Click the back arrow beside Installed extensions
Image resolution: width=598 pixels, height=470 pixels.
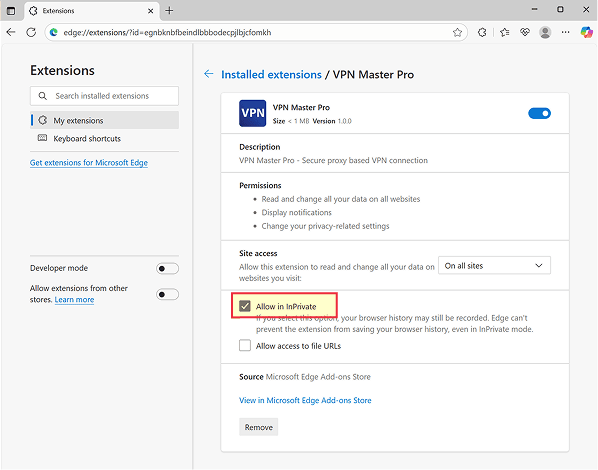(209, 74)
